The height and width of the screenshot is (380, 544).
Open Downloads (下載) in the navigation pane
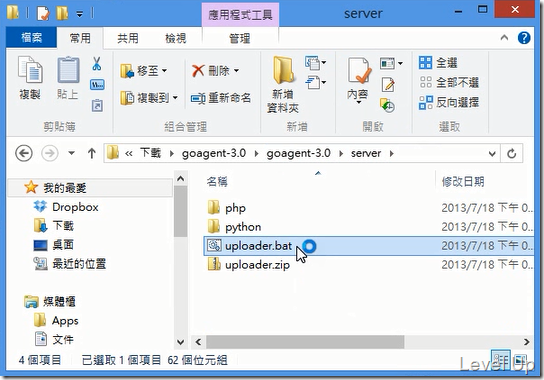point(63,226)
